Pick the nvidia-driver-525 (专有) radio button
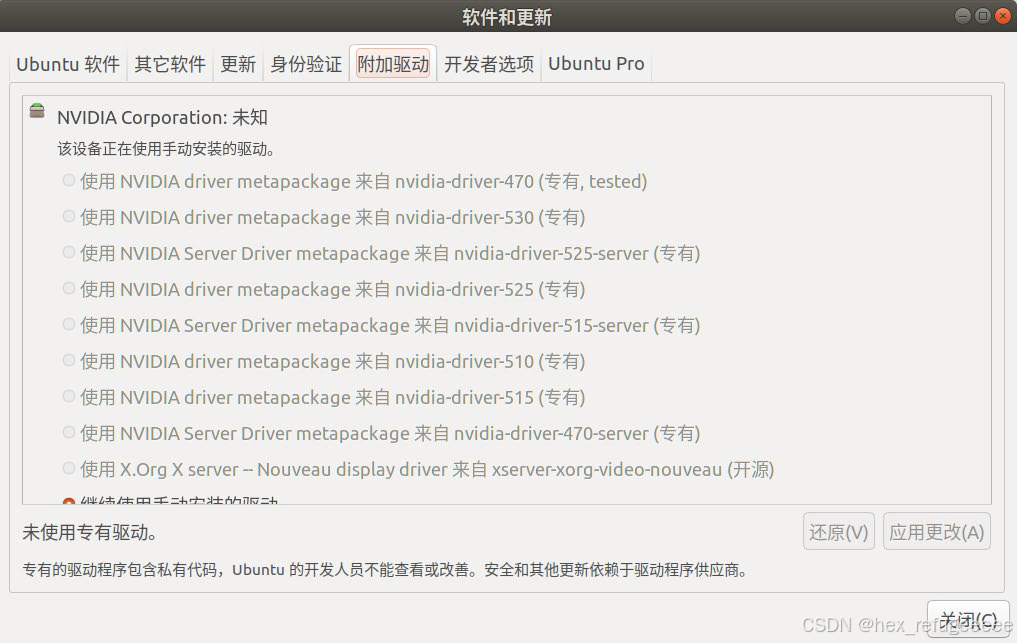Image resolution: width=1017 pixels, height=643 pixels. 69,288
